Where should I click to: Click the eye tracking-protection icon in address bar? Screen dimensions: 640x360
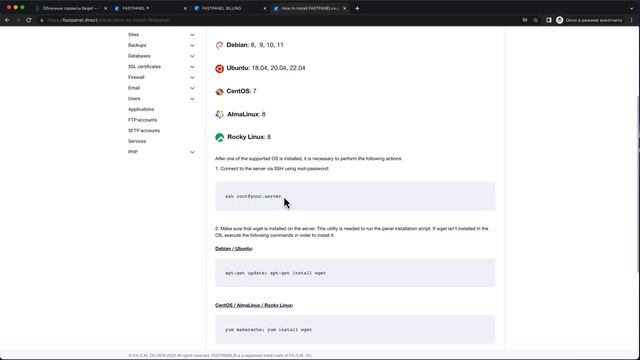click(525, 20)
